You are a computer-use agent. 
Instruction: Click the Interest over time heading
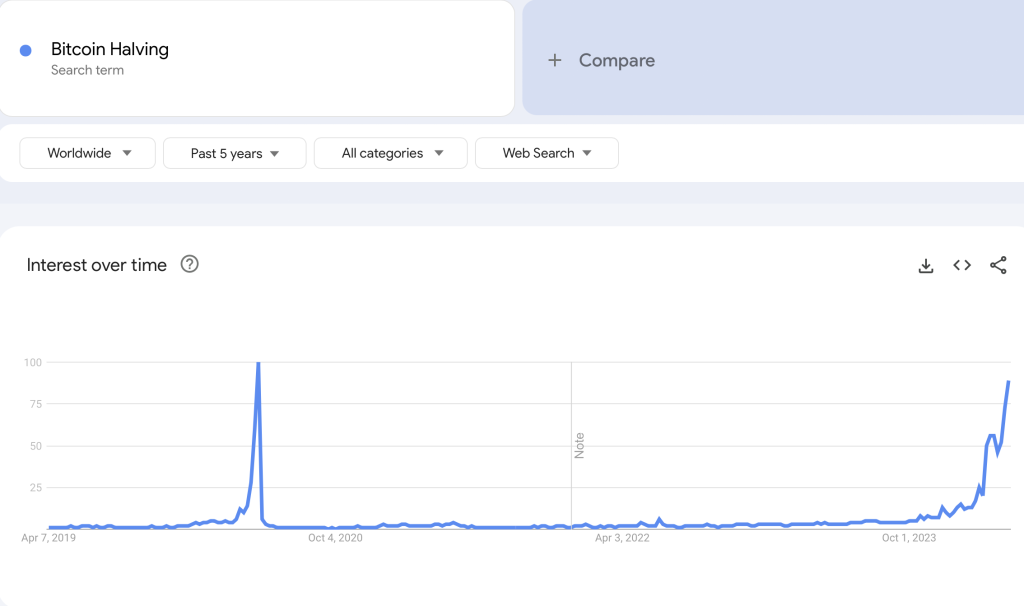[97, 265]
